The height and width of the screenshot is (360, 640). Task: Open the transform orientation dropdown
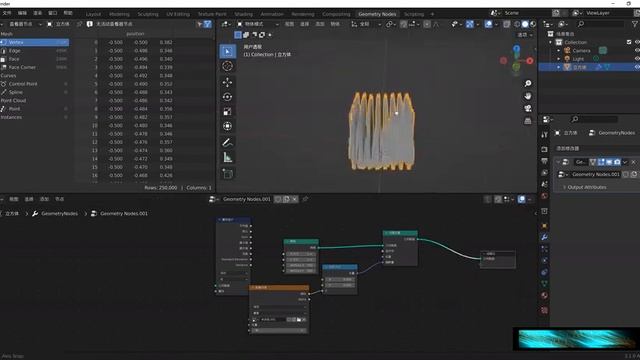366,24
